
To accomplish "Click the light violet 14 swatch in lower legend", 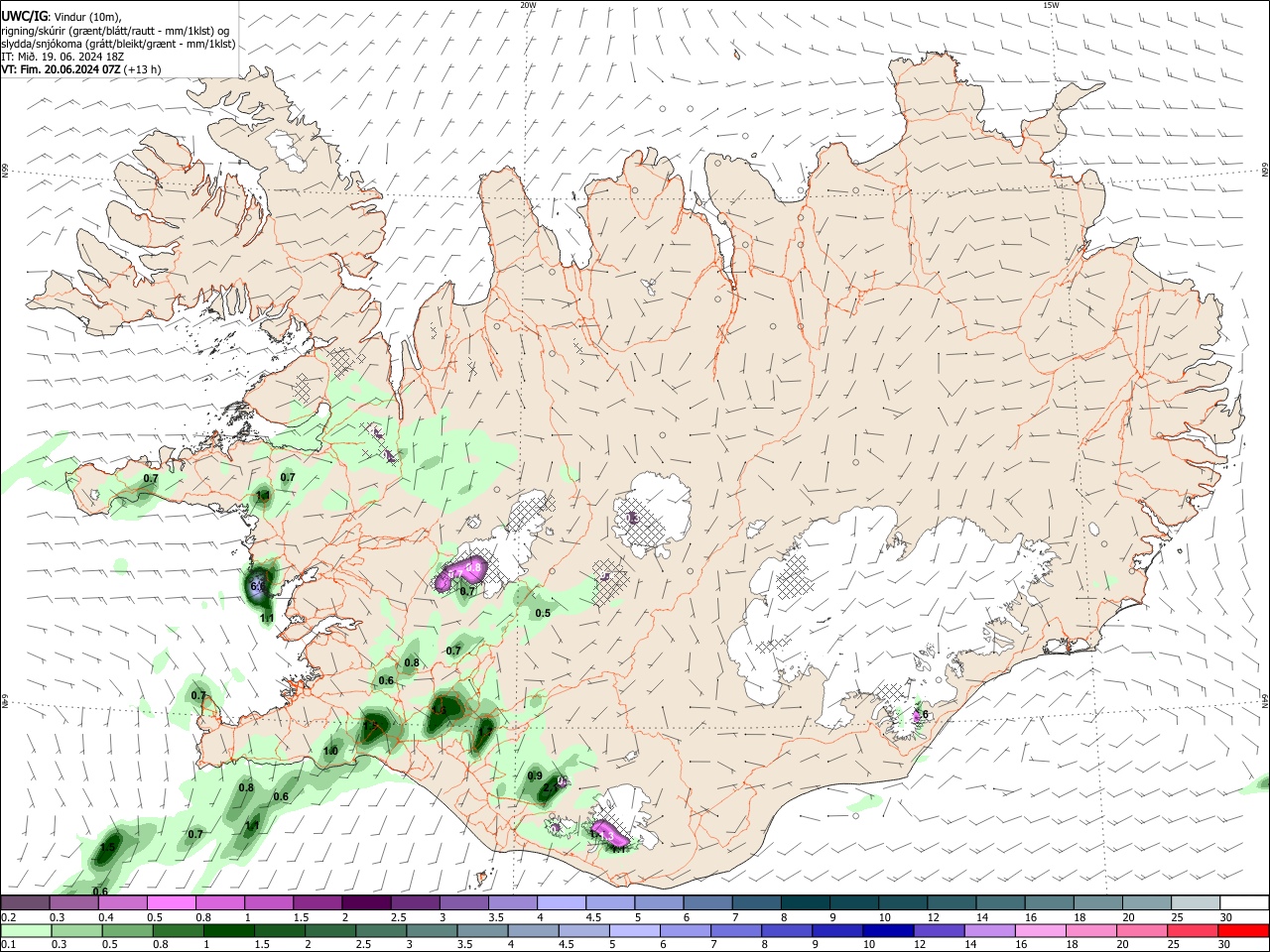I will [x=990, y=930].
